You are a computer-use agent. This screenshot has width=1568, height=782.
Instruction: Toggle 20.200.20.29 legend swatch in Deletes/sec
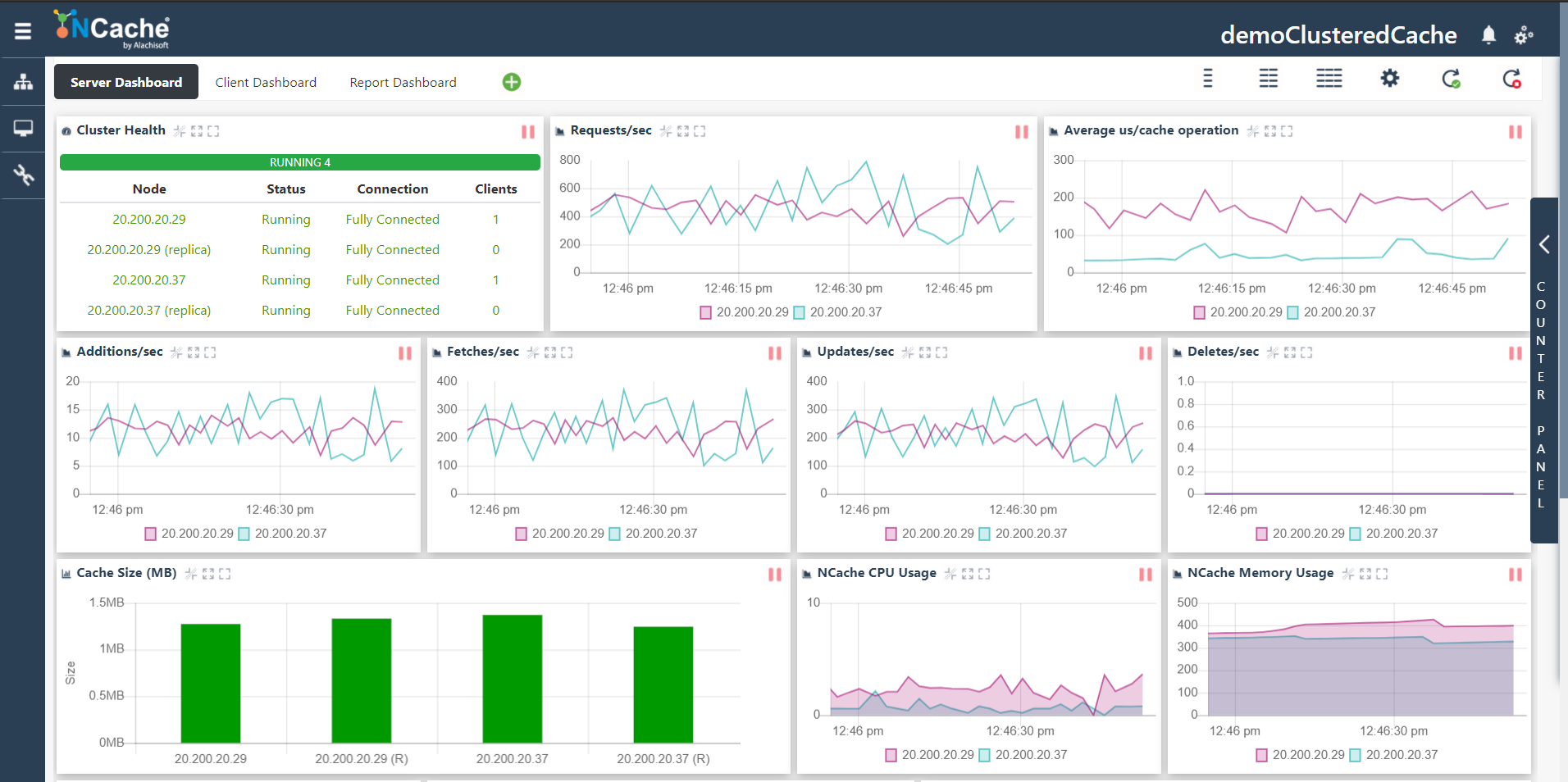click(1261, 534)
